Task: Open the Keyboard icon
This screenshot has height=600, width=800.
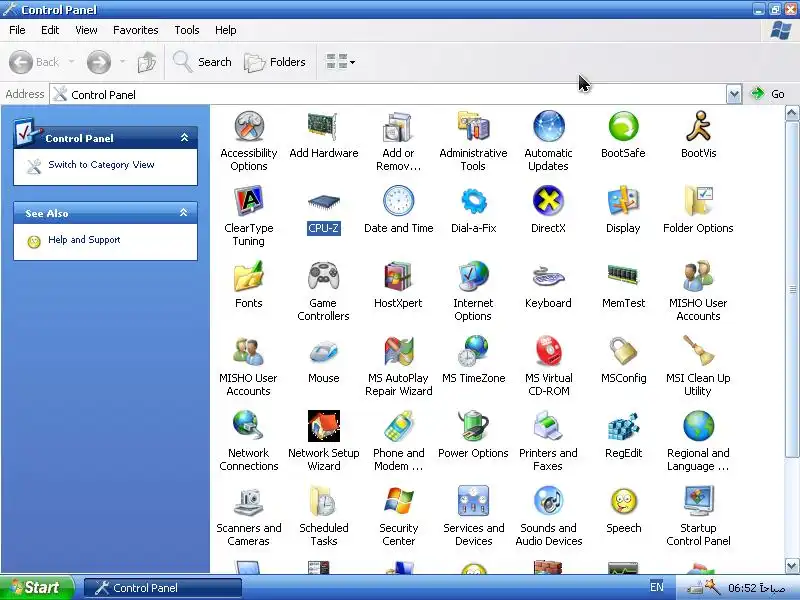Action: pos(548,276)
